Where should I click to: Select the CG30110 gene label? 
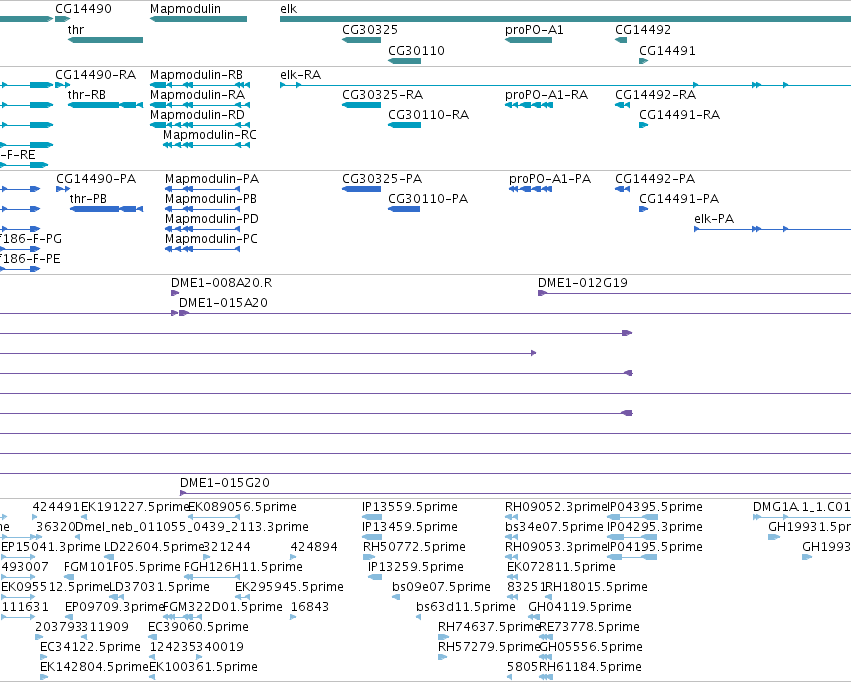pyautogui.click(x=416, y=50)
